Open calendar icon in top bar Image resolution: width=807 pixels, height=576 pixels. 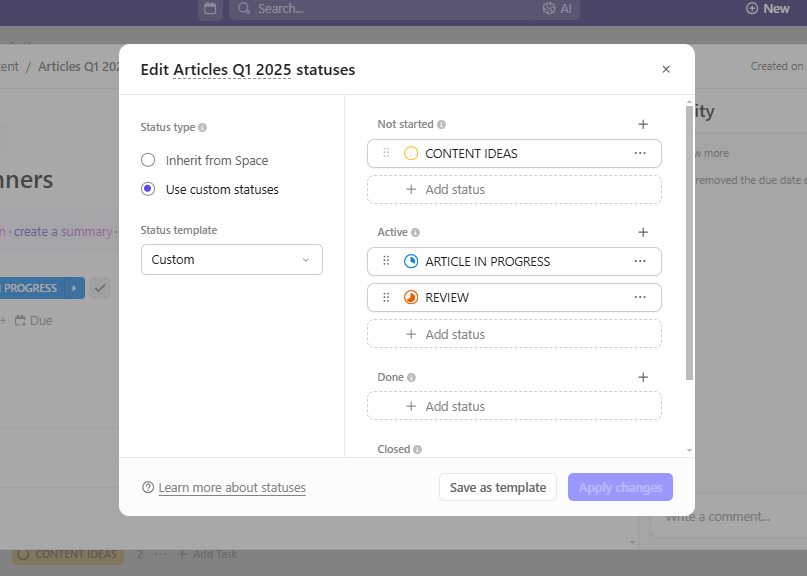click(210, 9)
